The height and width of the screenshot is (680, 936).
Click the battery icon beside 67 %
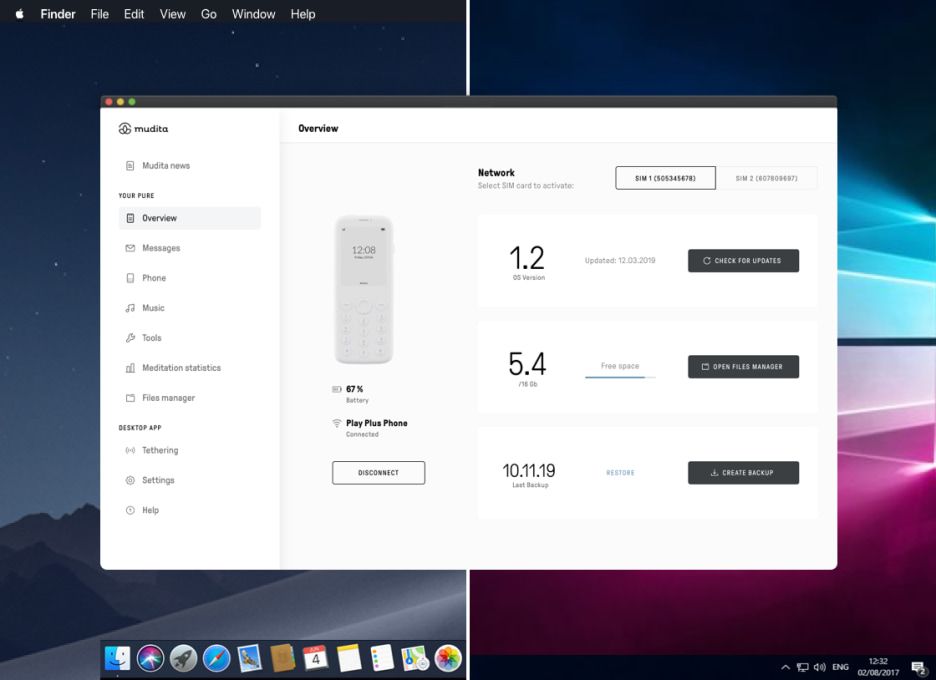click(337, 389)
